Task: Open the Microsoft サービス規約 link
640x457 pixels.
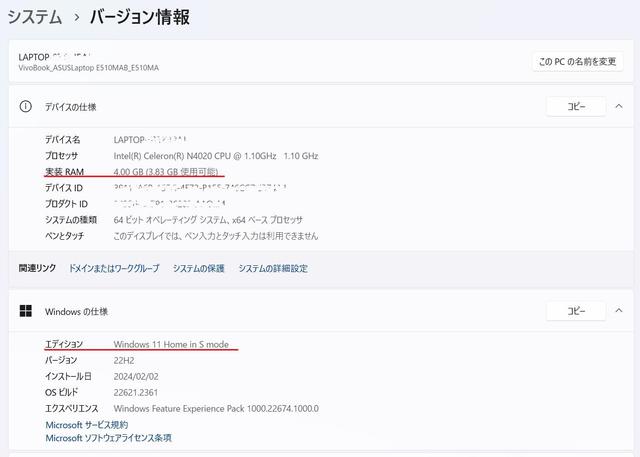Action: click(87, 425)
